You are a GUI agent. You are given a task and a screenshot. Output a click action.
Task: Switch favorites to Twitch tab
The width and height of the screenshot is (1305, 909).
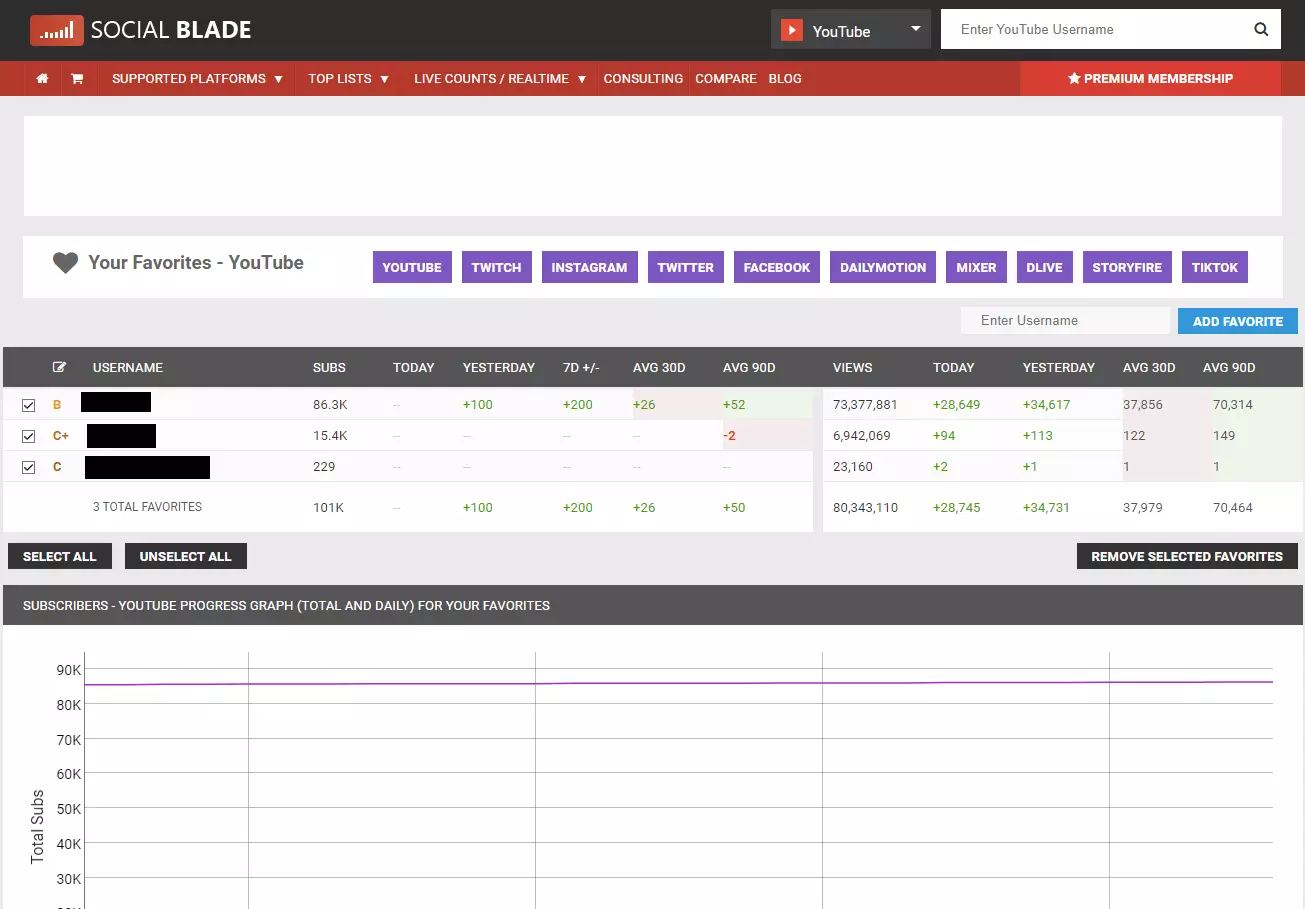pos(497,267)
